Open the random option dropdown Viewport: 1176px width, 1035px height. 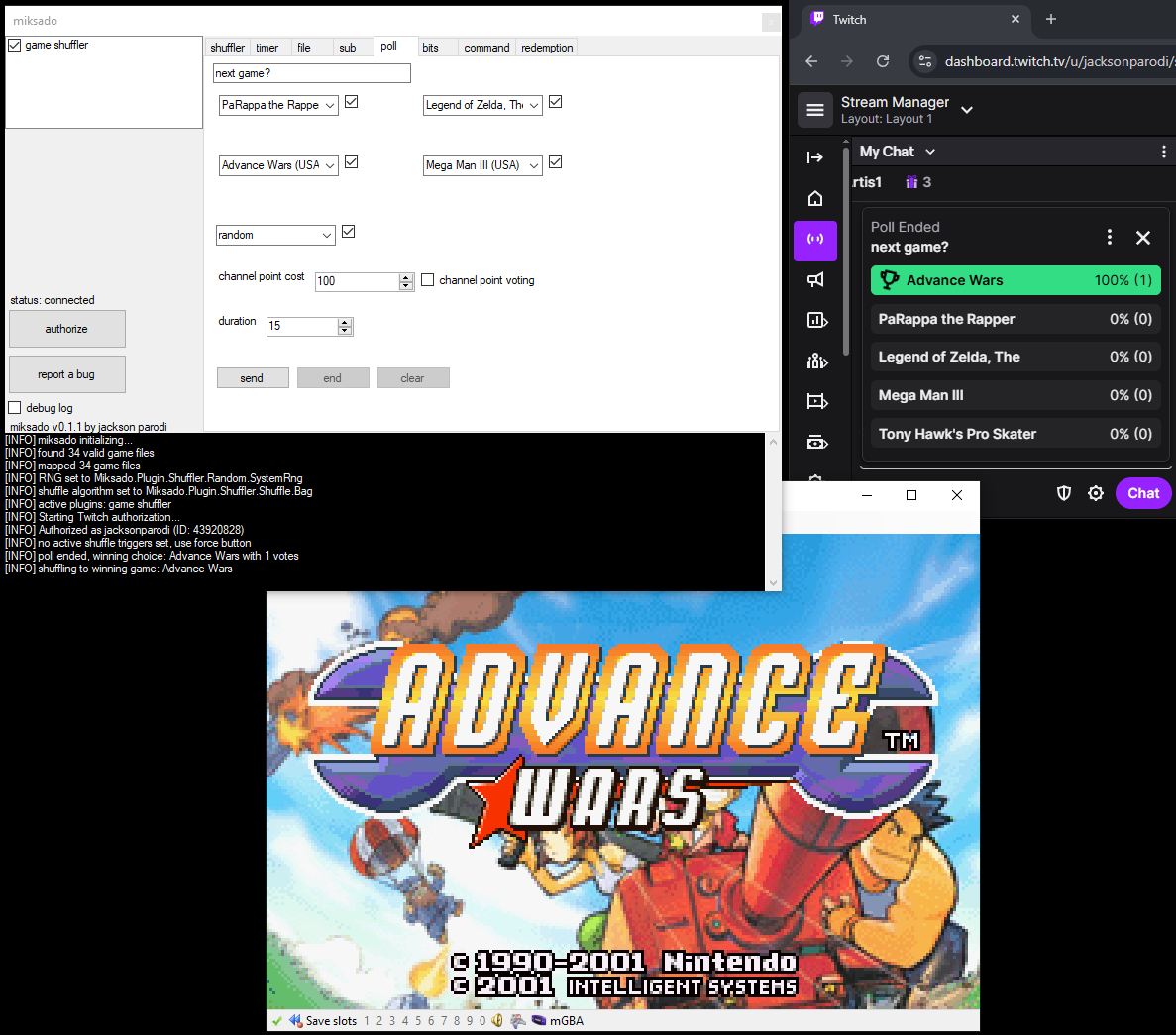[275, 235]
